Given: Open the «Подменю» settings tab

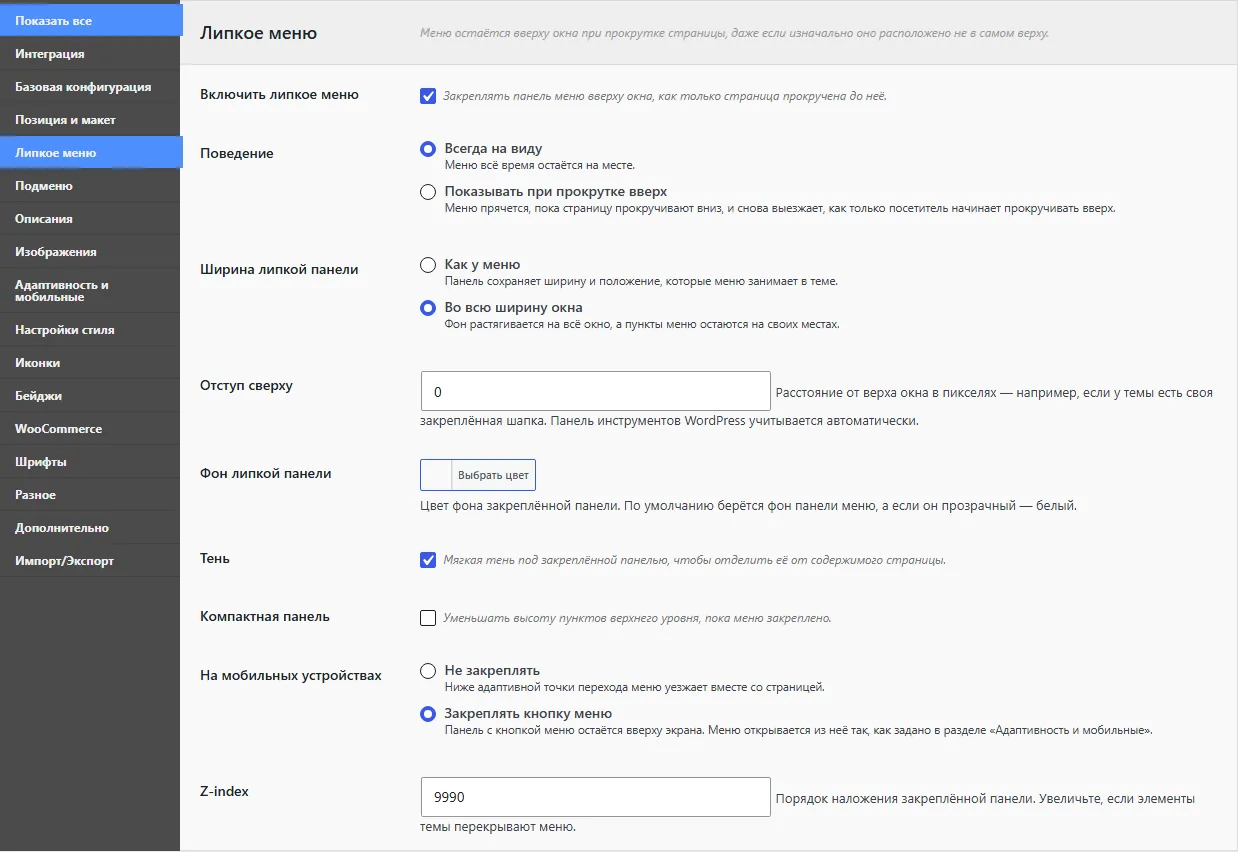Looking at the screenshot, I should [x=90, y=186].
